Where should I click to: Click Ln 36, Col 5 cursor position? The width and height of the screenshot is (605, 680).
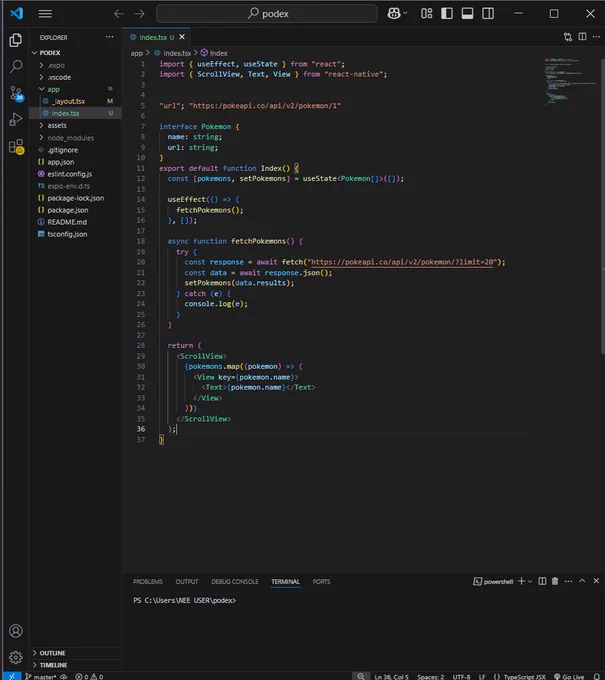(x=392, y=677)
